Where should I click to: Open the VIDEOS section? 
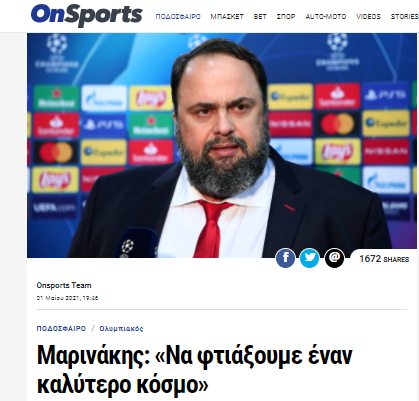[368, 17]
